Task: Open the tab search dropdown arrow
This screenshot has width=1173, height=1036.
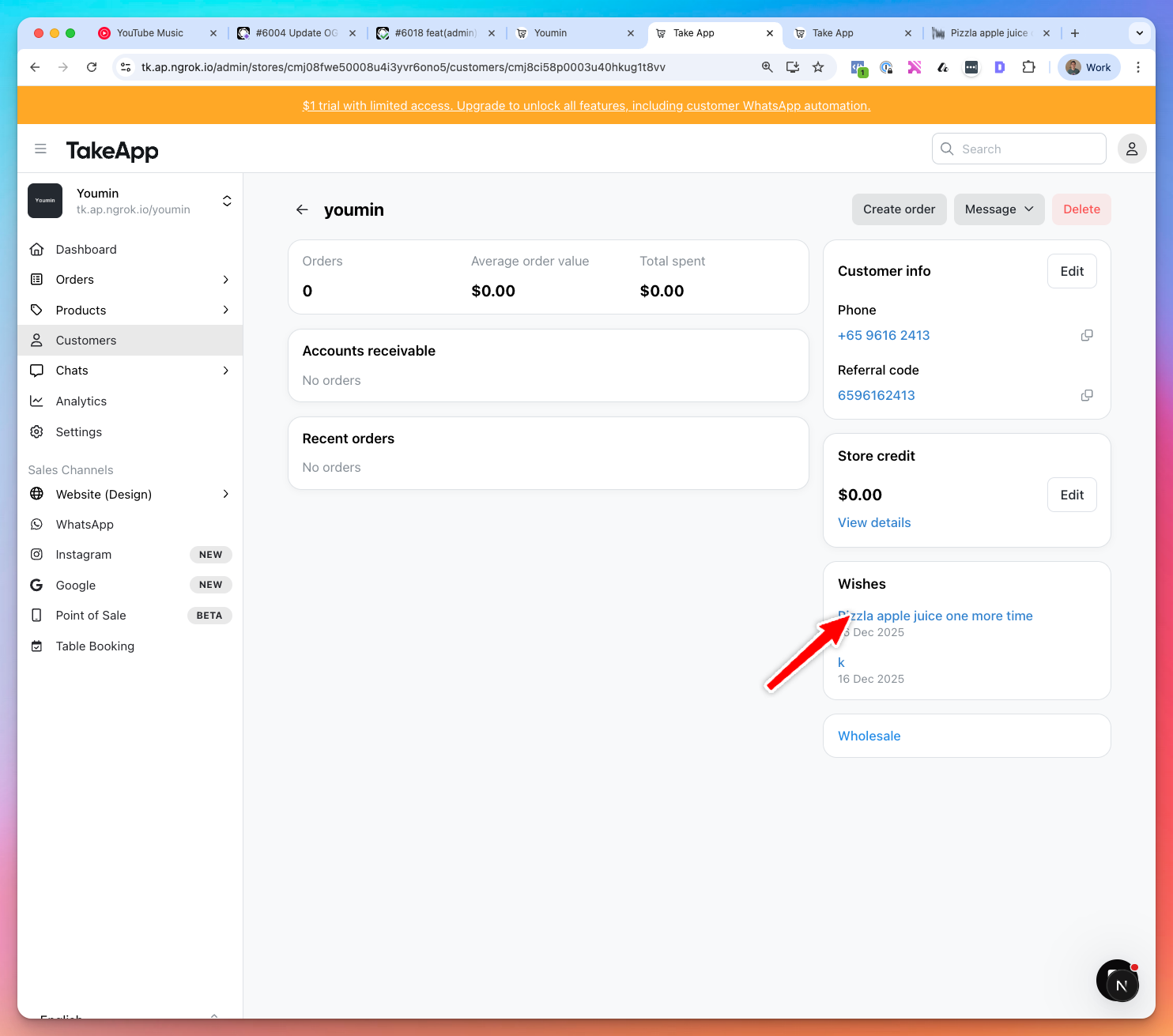Action: [1139, 33]
